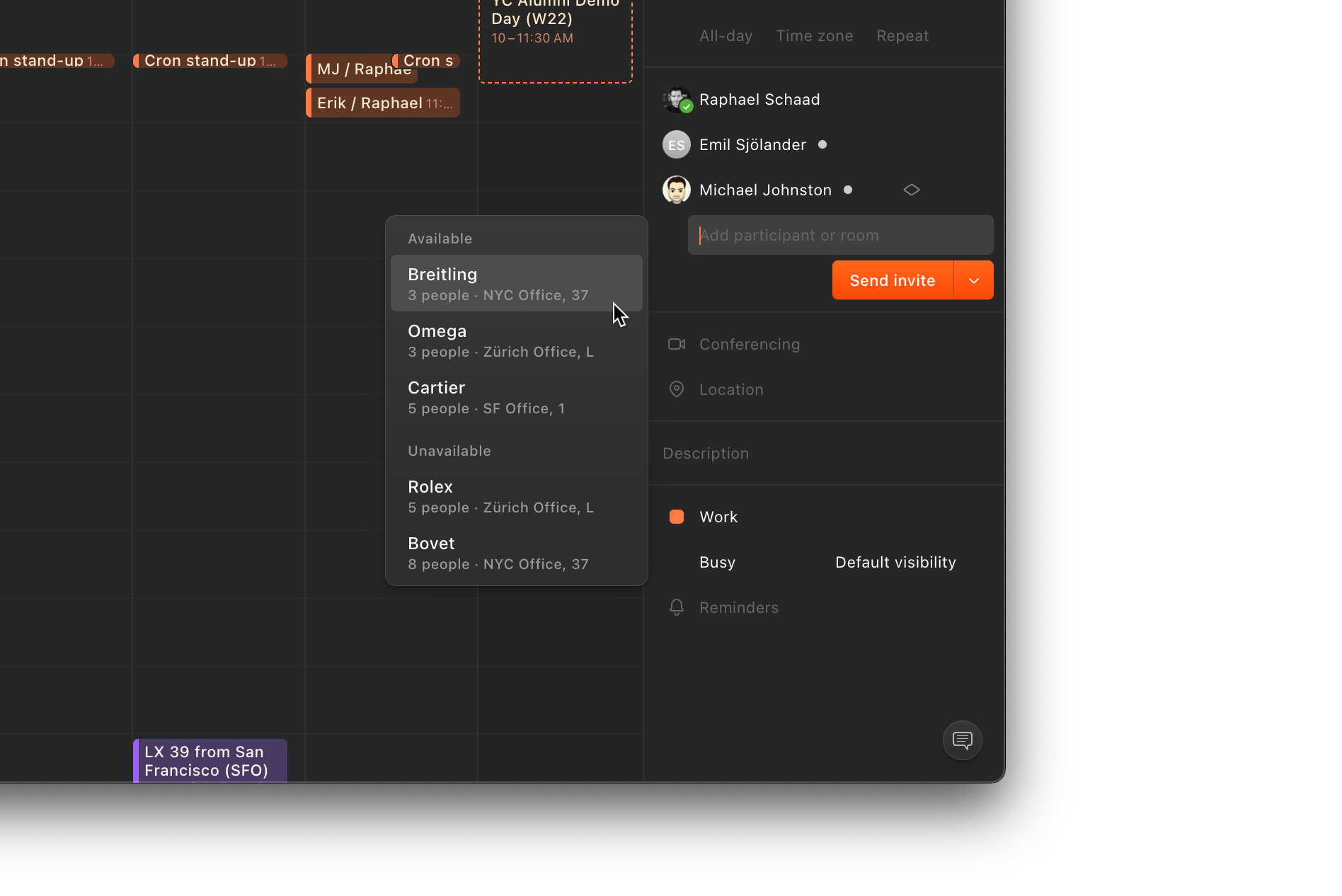Click Emil Sjölander's ES avatar
Screen dimensions: 1342x896
click(677, 145)
